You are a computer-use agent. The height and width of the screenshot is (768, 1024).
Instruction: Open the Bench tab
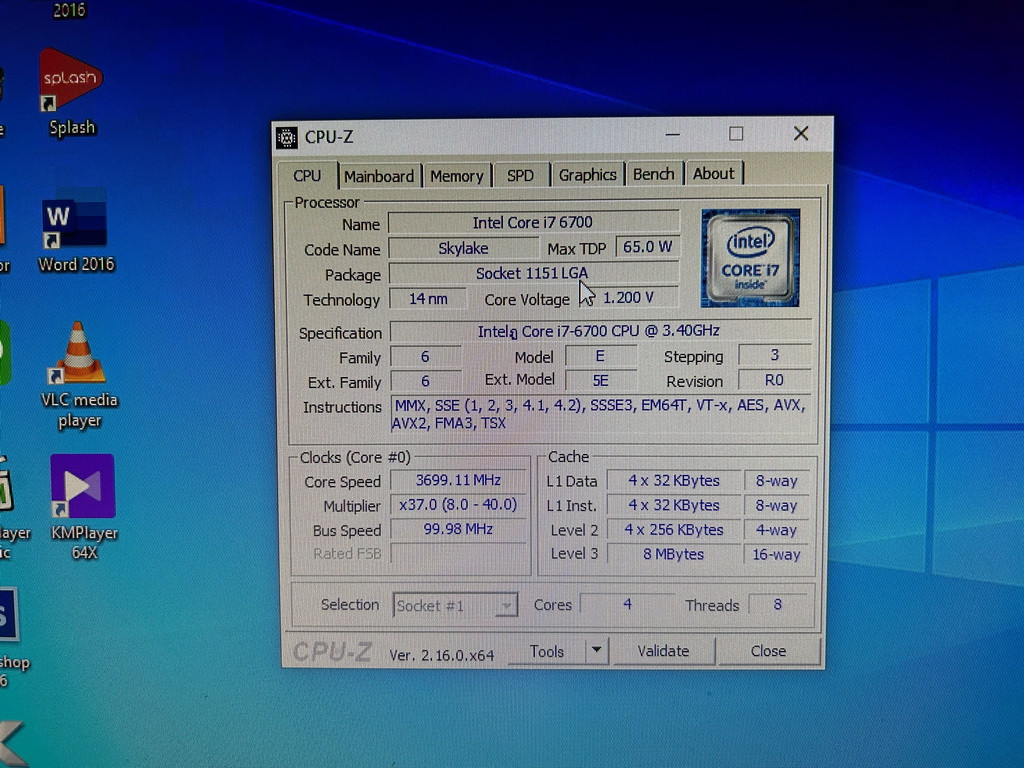click(x=653, y=174)
